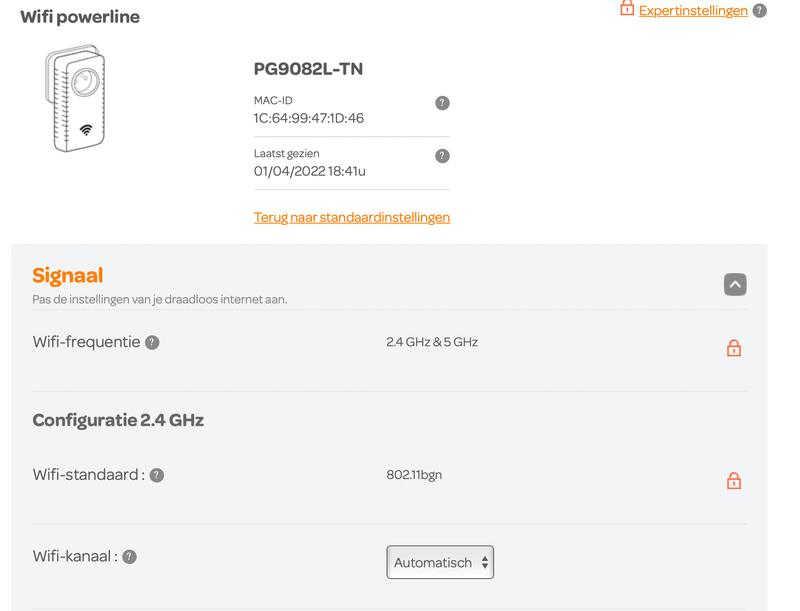Click the lock icon for Wifi-standaard
The height and width of the screenshot is (611, 800).
pyautogui.click(x=734, y=481)
